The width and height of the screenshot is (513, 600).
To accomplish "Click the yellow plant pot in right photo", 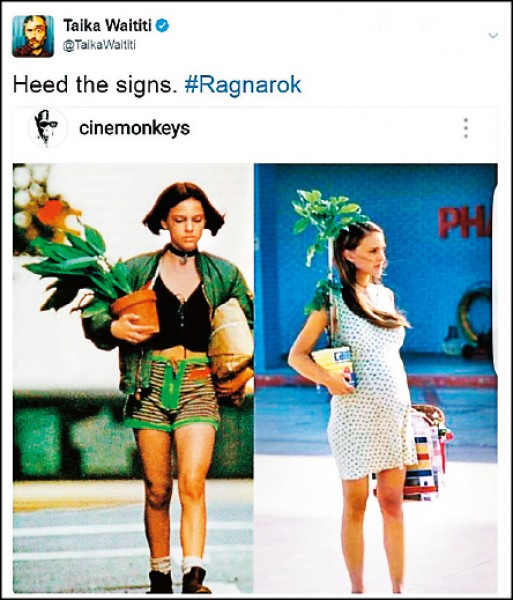I will (x=332, y=361).
